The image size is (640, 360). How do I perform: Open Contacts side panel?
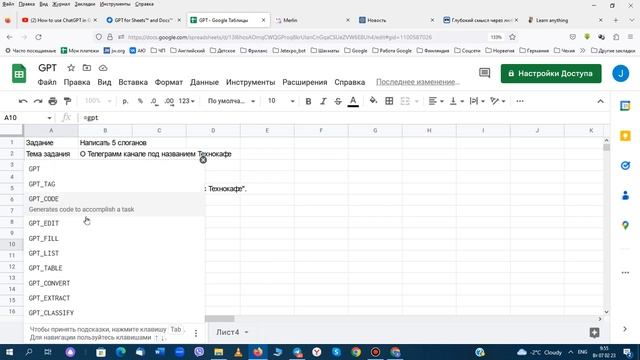point(625,196)
